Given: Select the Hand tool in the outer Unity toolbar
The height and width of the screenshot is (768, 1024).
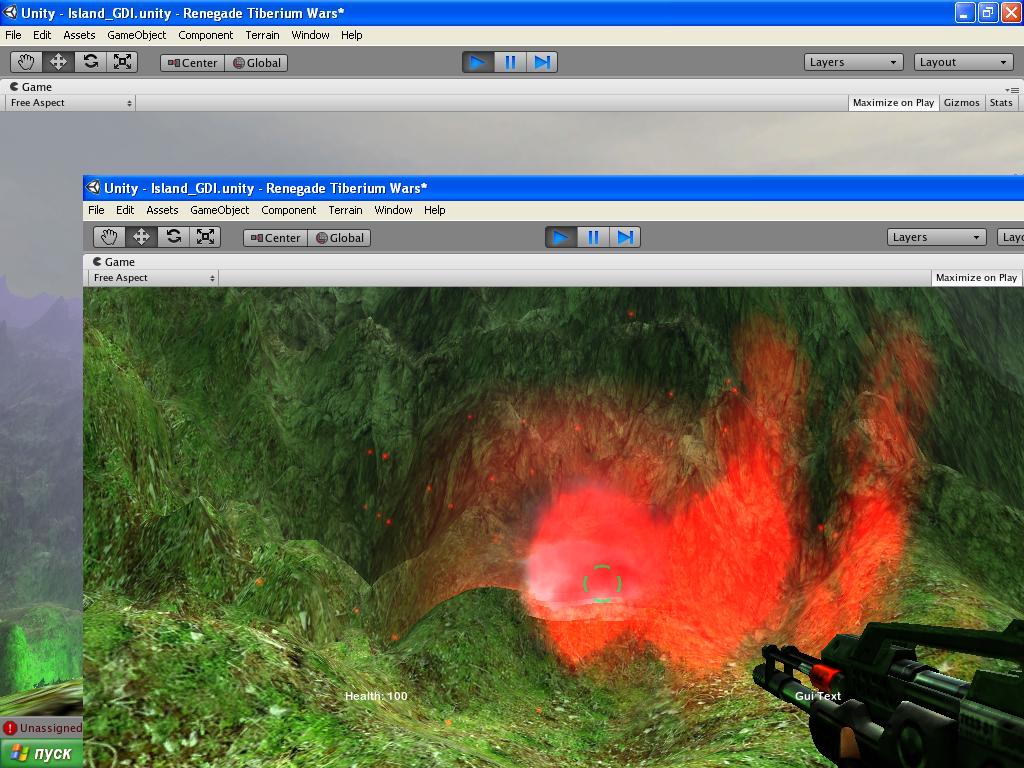Looking at the screenshot, I should [26, 62].
